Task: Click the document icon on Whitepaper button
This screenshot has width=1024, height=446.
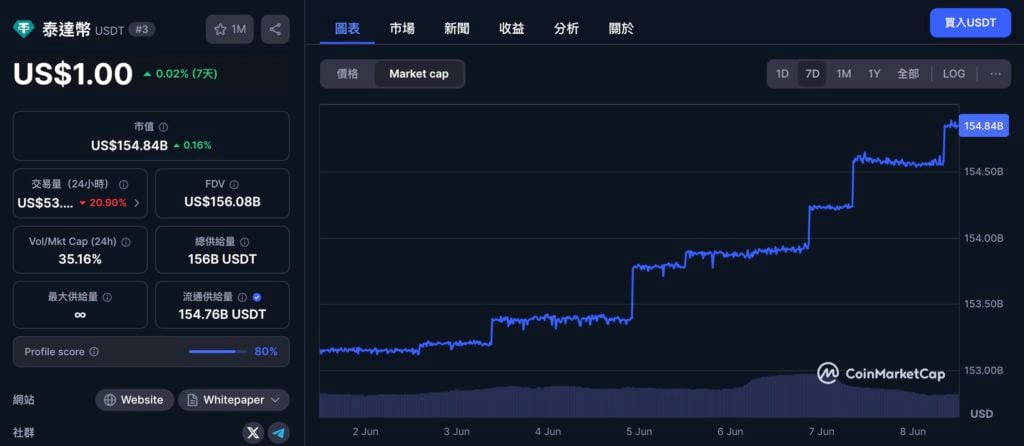Action: [x=193, y=400]
